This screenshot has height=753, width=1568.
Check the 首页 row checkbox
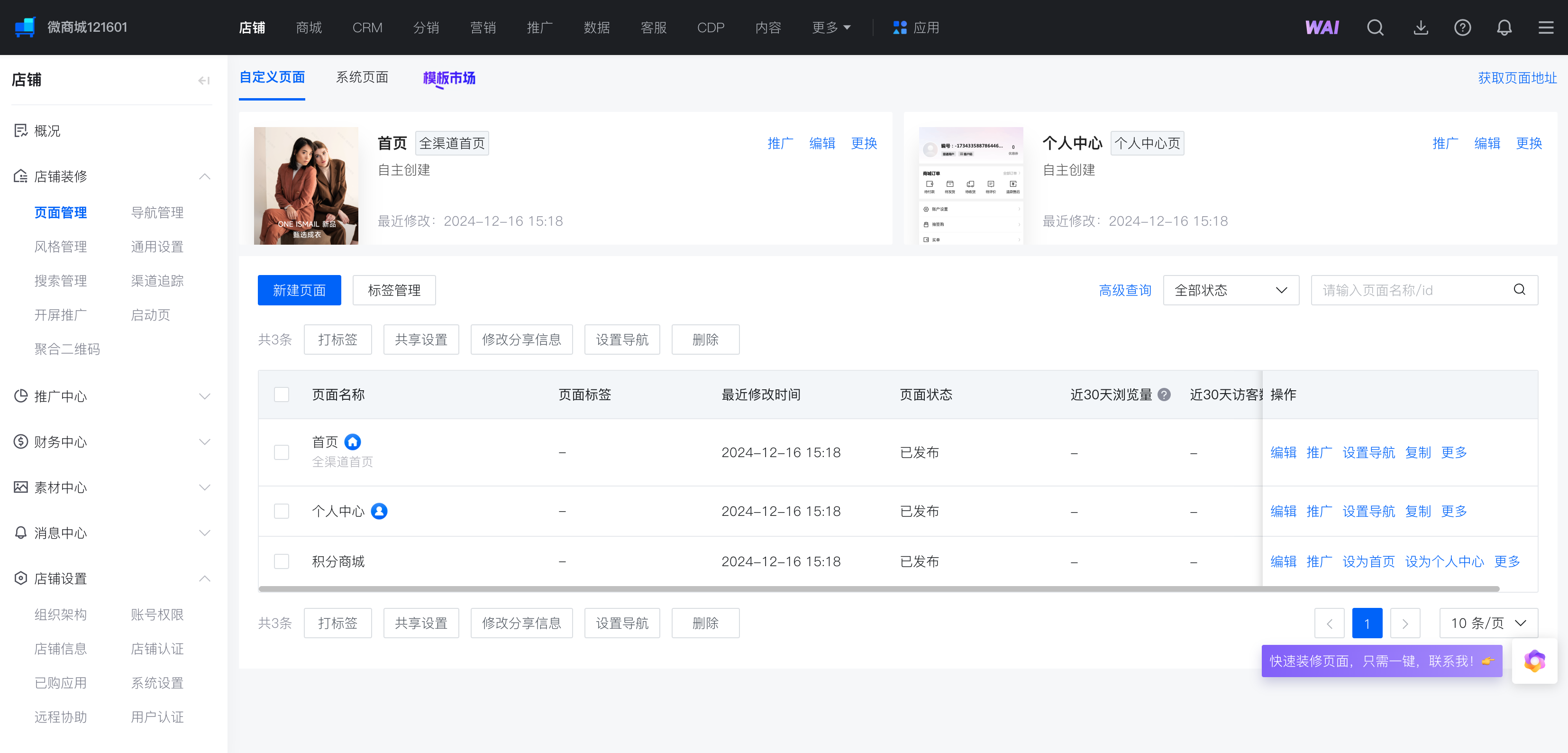(x=282, y=452)
